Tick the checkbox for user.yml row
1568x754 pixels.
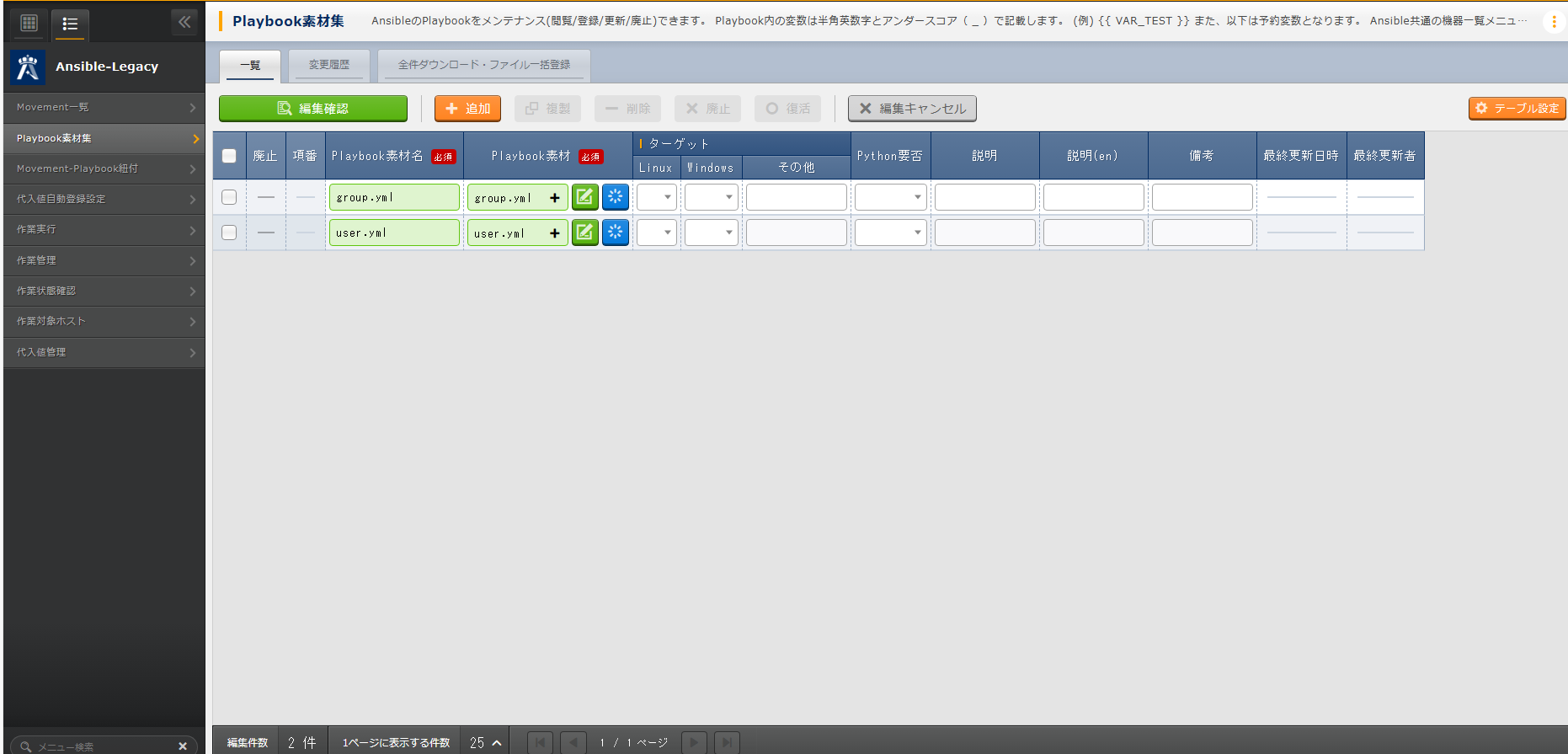pyautogui.click(x=229, y=233)
